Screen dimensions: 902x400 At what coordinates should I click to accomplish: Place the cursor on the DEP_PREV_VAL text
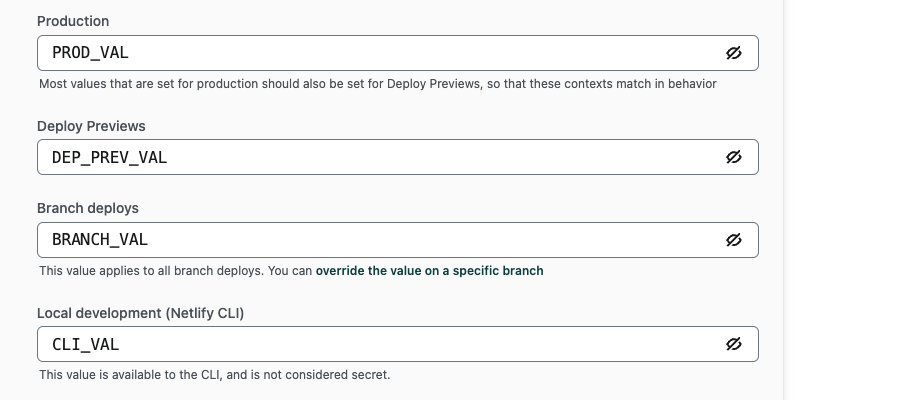(x=109, y=157)
